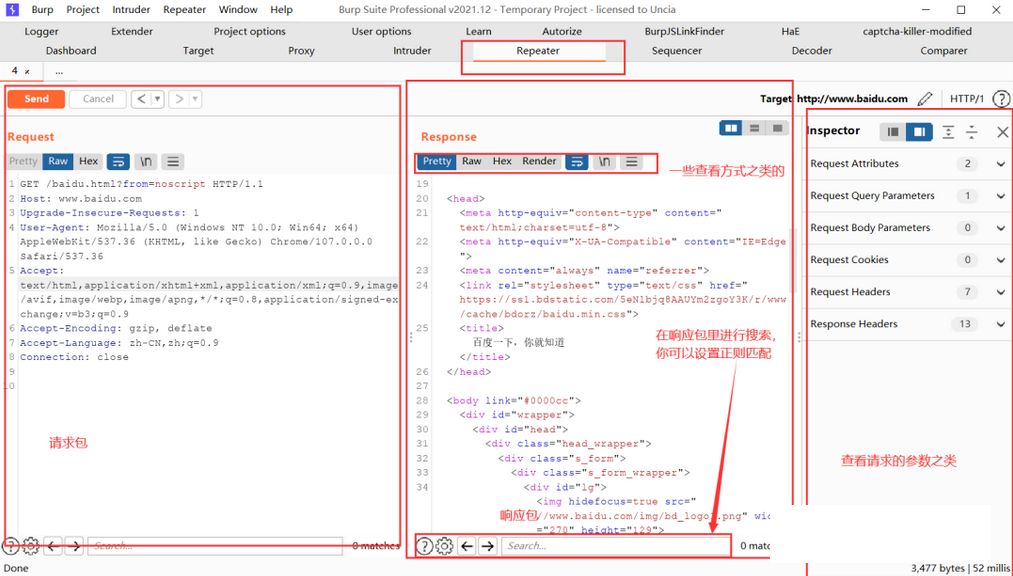Switch Response view to Pretty
Screen dimensions: 1013x576
coord(437,161)
